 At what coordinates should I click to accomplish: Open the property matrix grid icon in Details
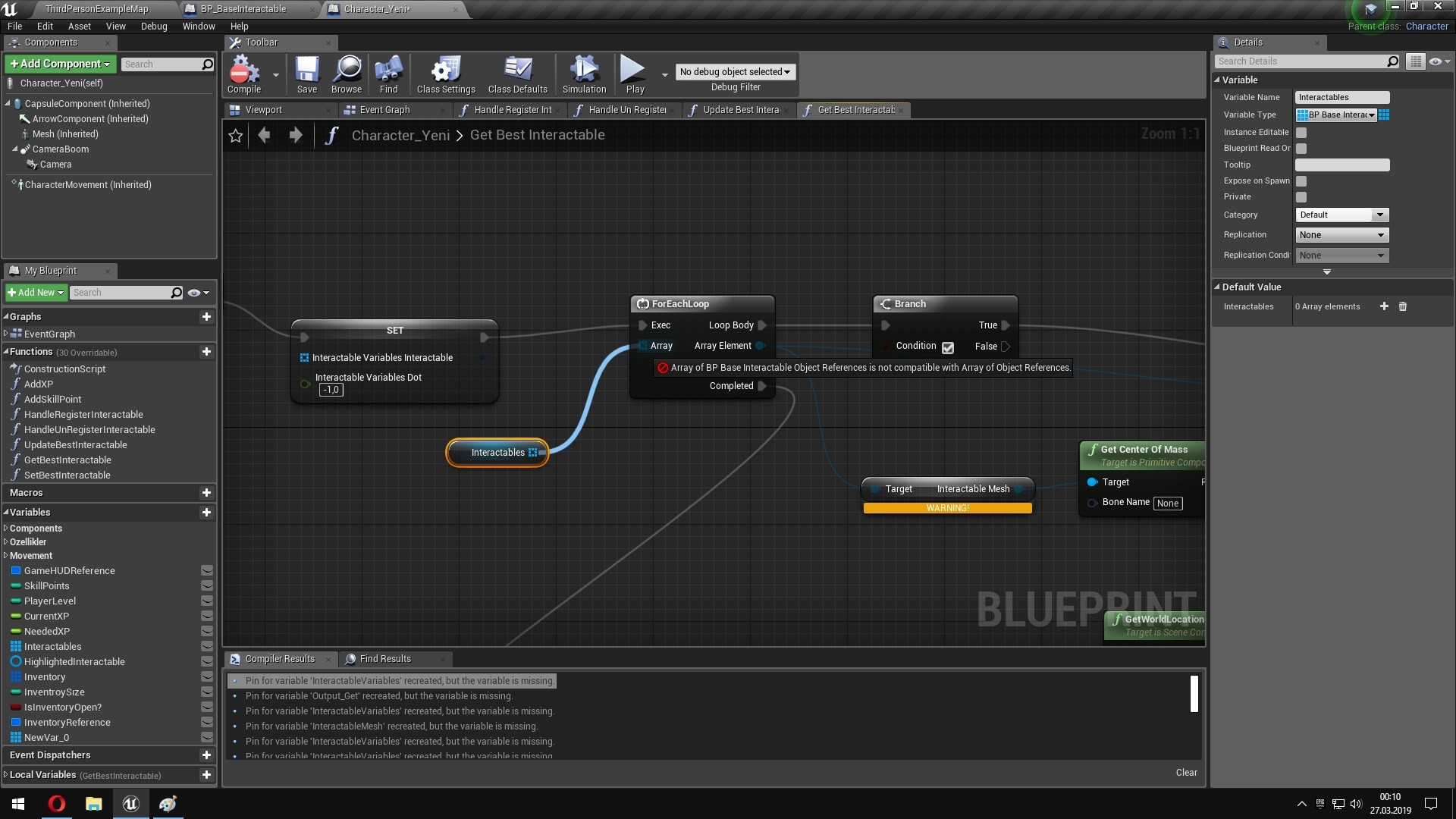tap(1415, 61)
